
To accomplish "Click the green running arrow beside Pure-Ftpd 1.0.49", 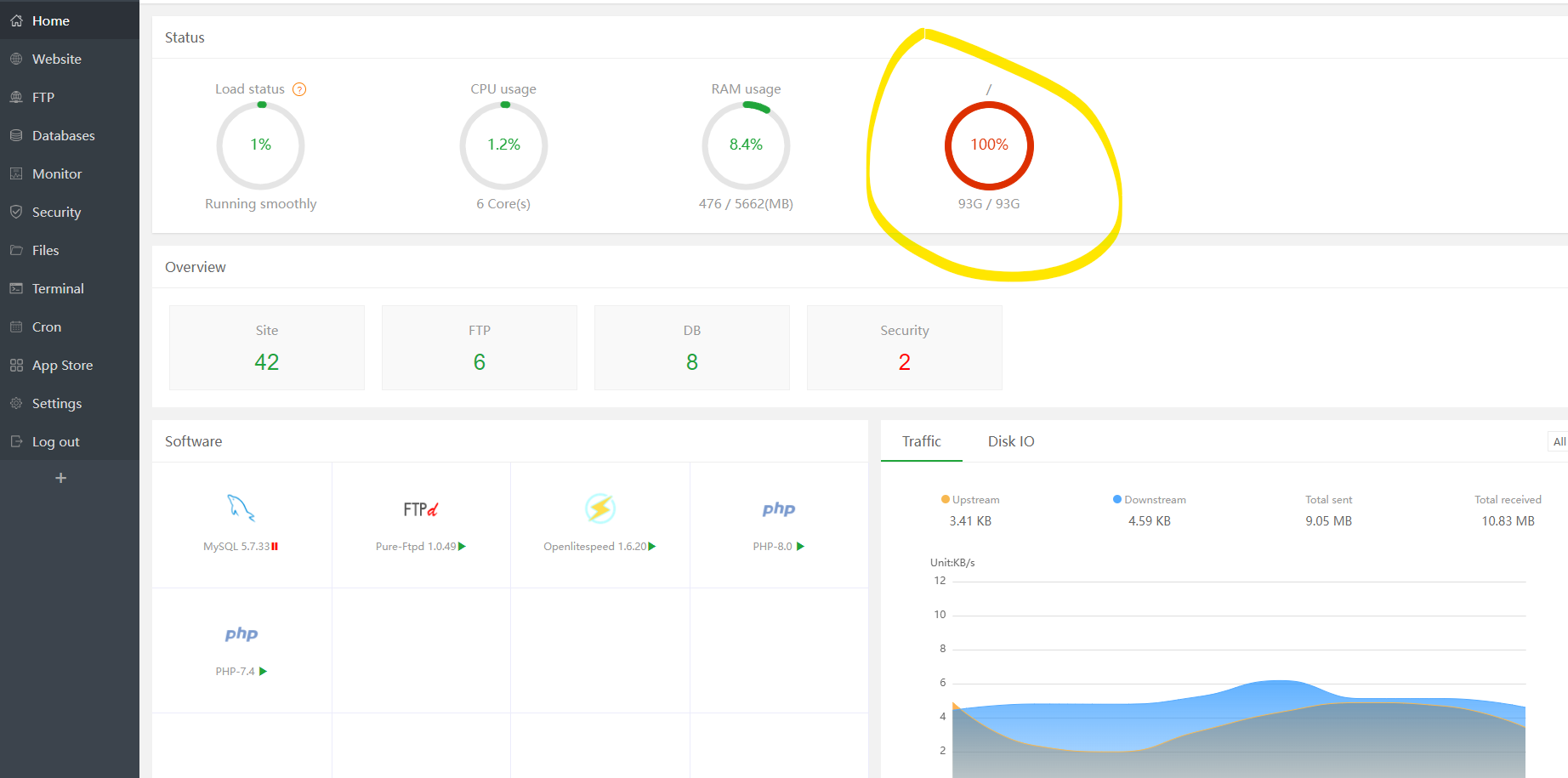I will click(x=462, y=547).
